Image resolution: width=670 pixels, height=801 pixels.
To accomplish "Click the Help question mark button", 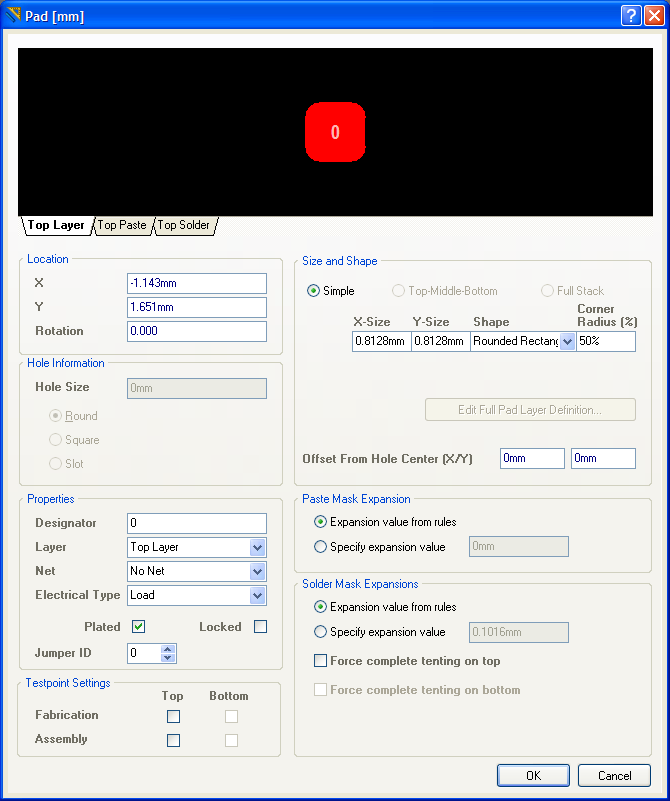I will [631, 15].
